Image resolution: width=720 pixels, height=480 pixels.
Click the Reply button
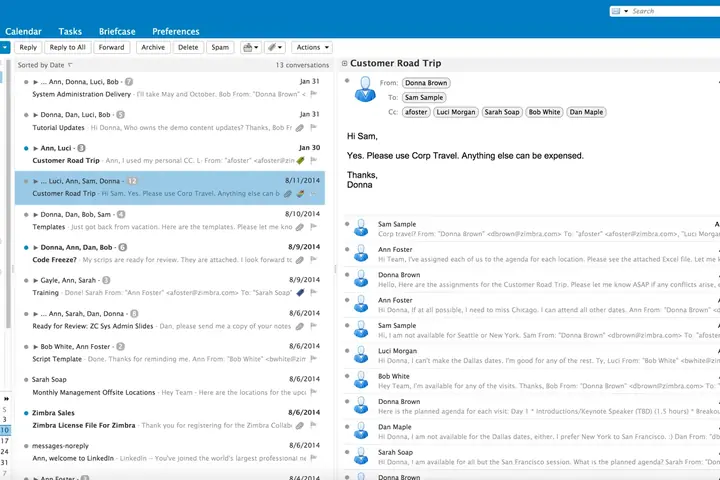click(28, 47)
